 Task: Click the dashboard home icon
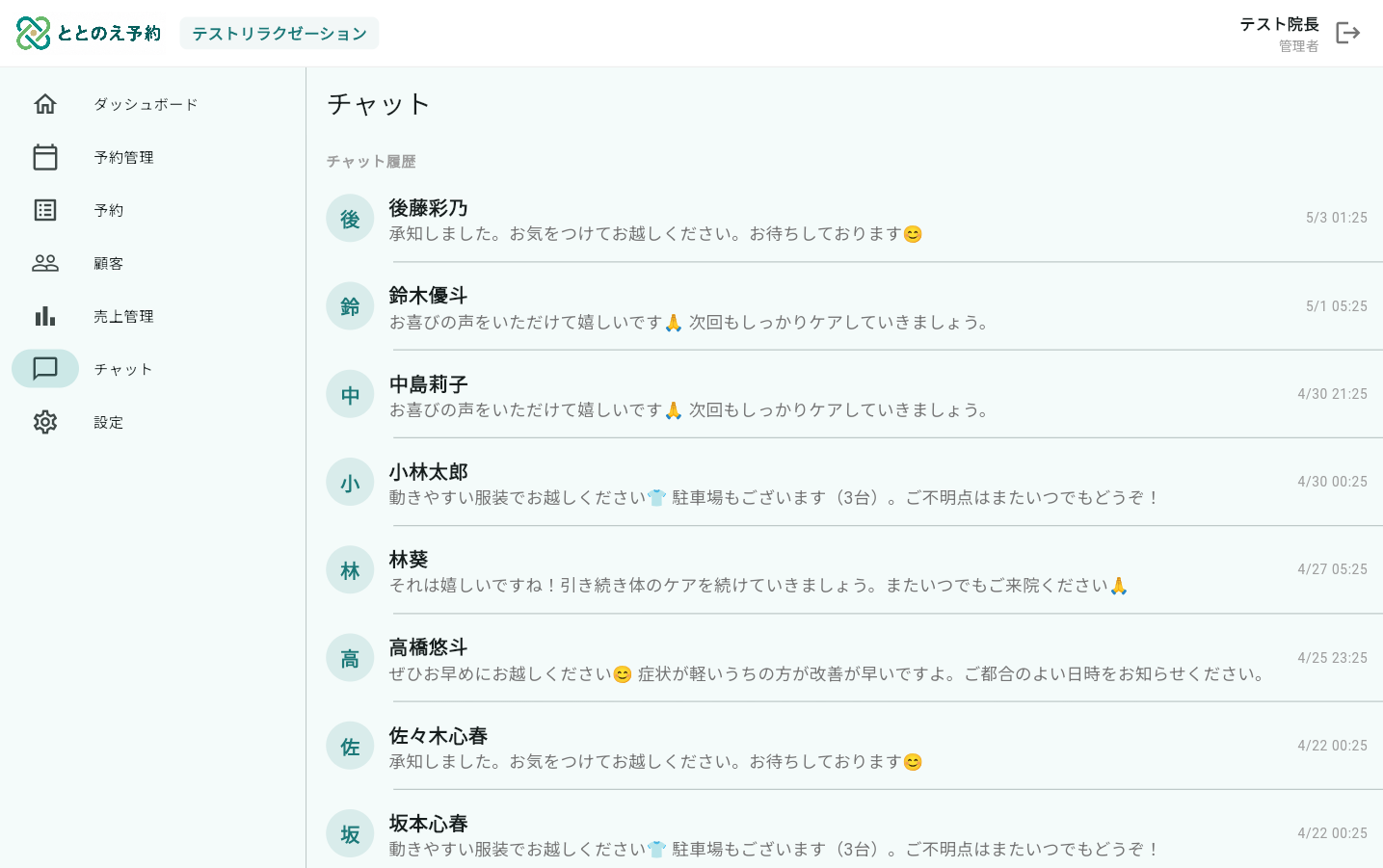pyautogui.click(x=45, y=104)
